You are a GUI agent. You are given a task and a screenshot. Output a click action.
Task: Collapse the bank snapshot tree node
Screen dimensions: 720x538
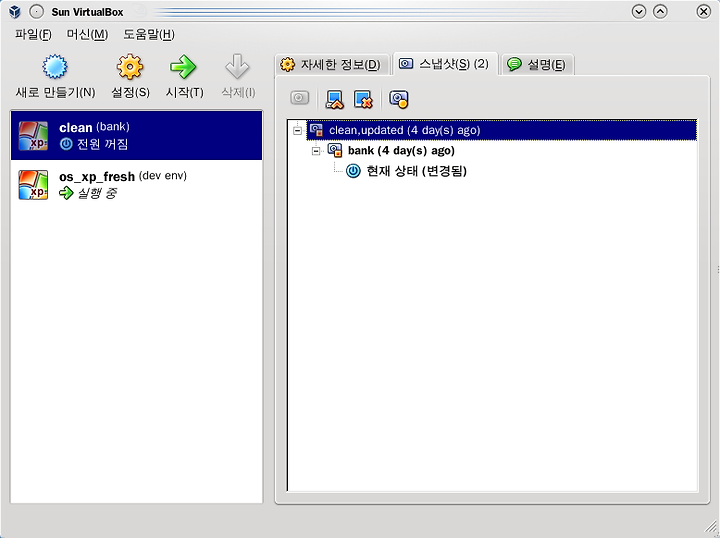coord(316,151)
